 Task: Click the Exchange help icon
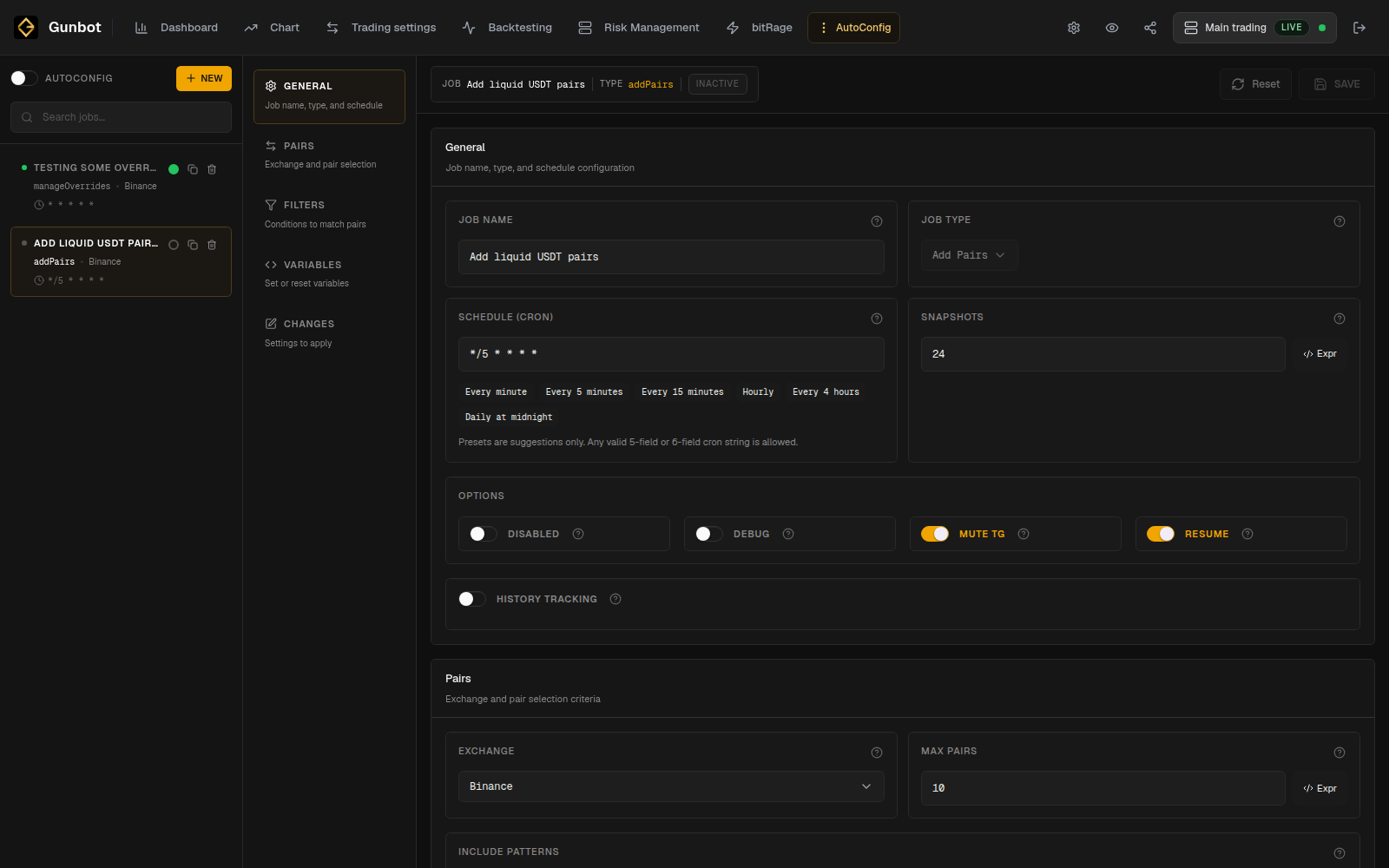(877, 753)
